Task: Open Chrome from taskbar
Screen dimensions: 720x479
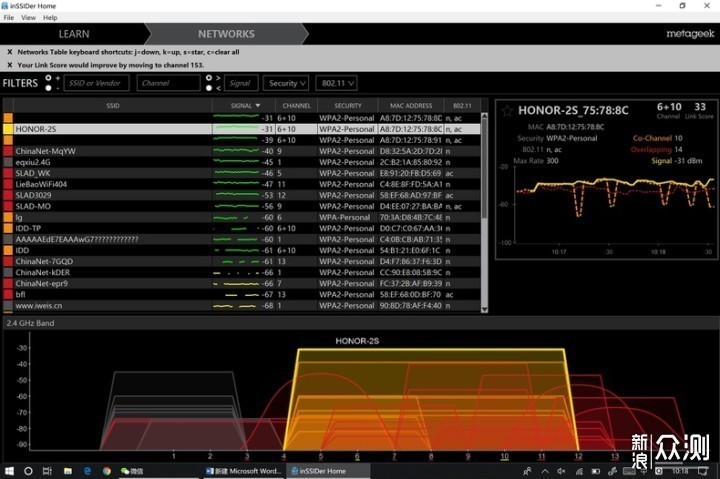Action: pyautogui.click(x=107, y=471)
